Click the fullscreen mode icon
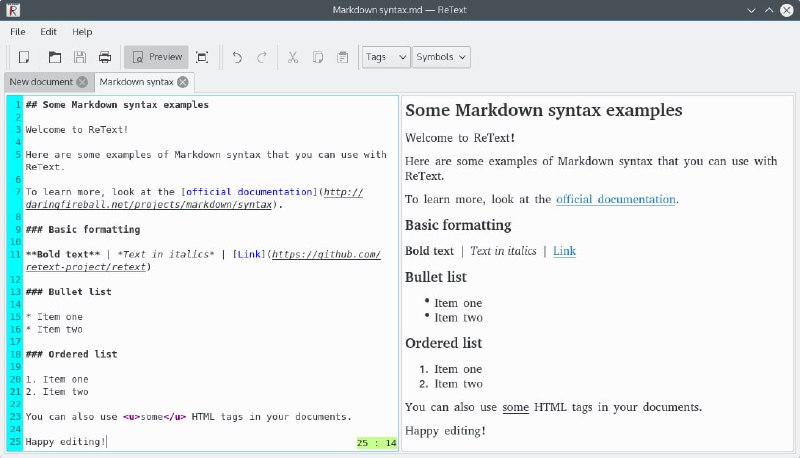This screenshot has height=458, width=800. pyautogui.click(x=202, y=57)
